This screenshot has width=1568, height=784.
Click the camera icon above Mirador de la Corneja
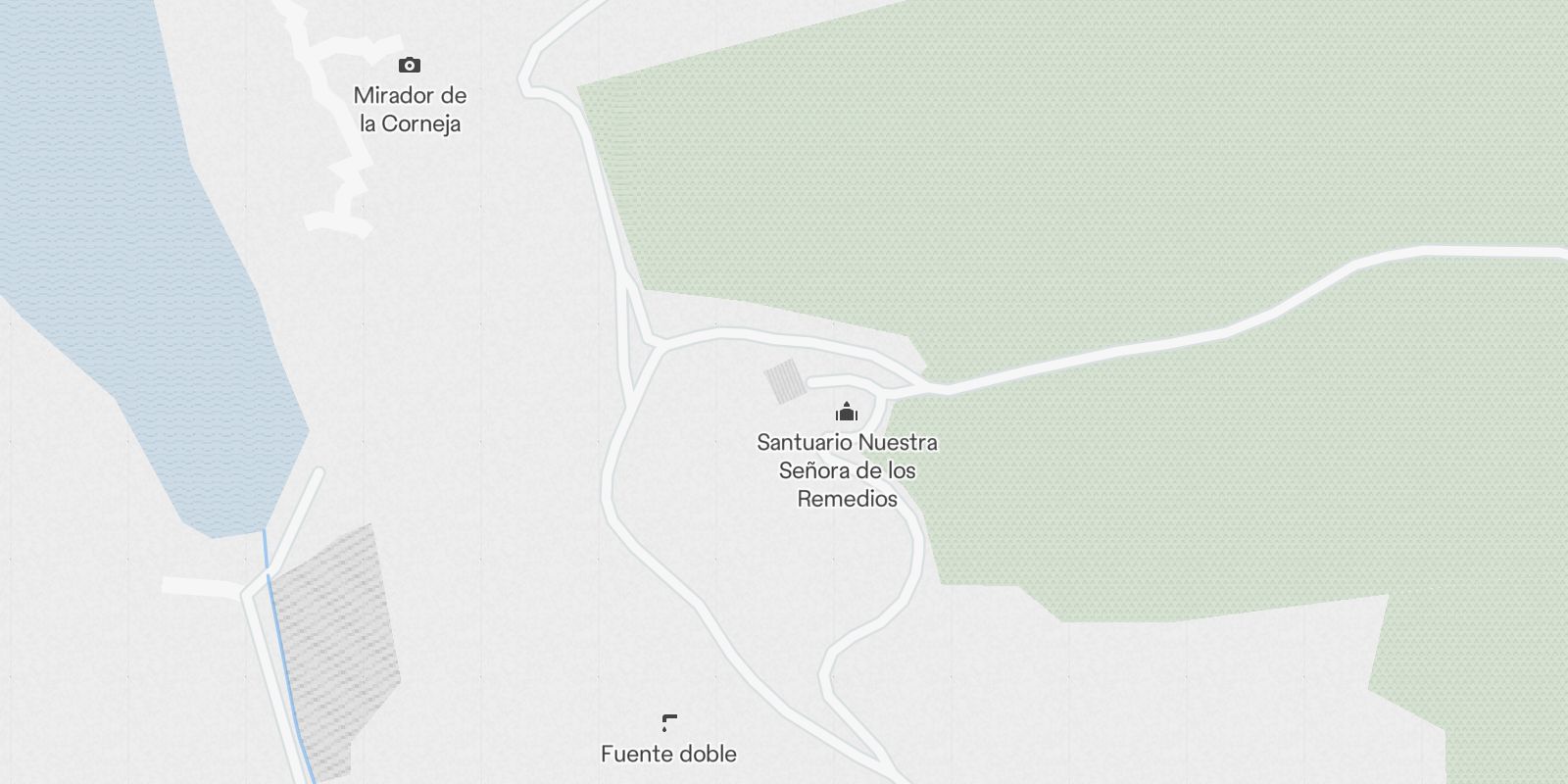(x=410, y=66)
